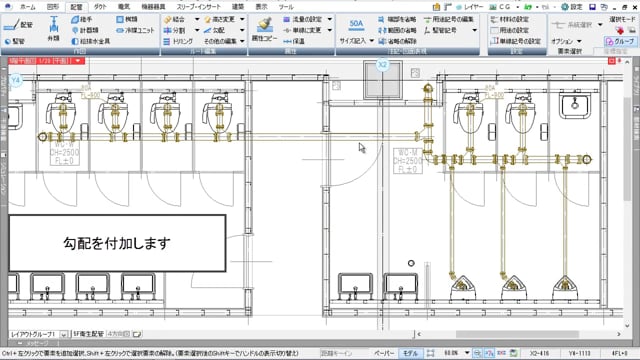Select the 計器類 instruments tool

click(x=85, y=30)
